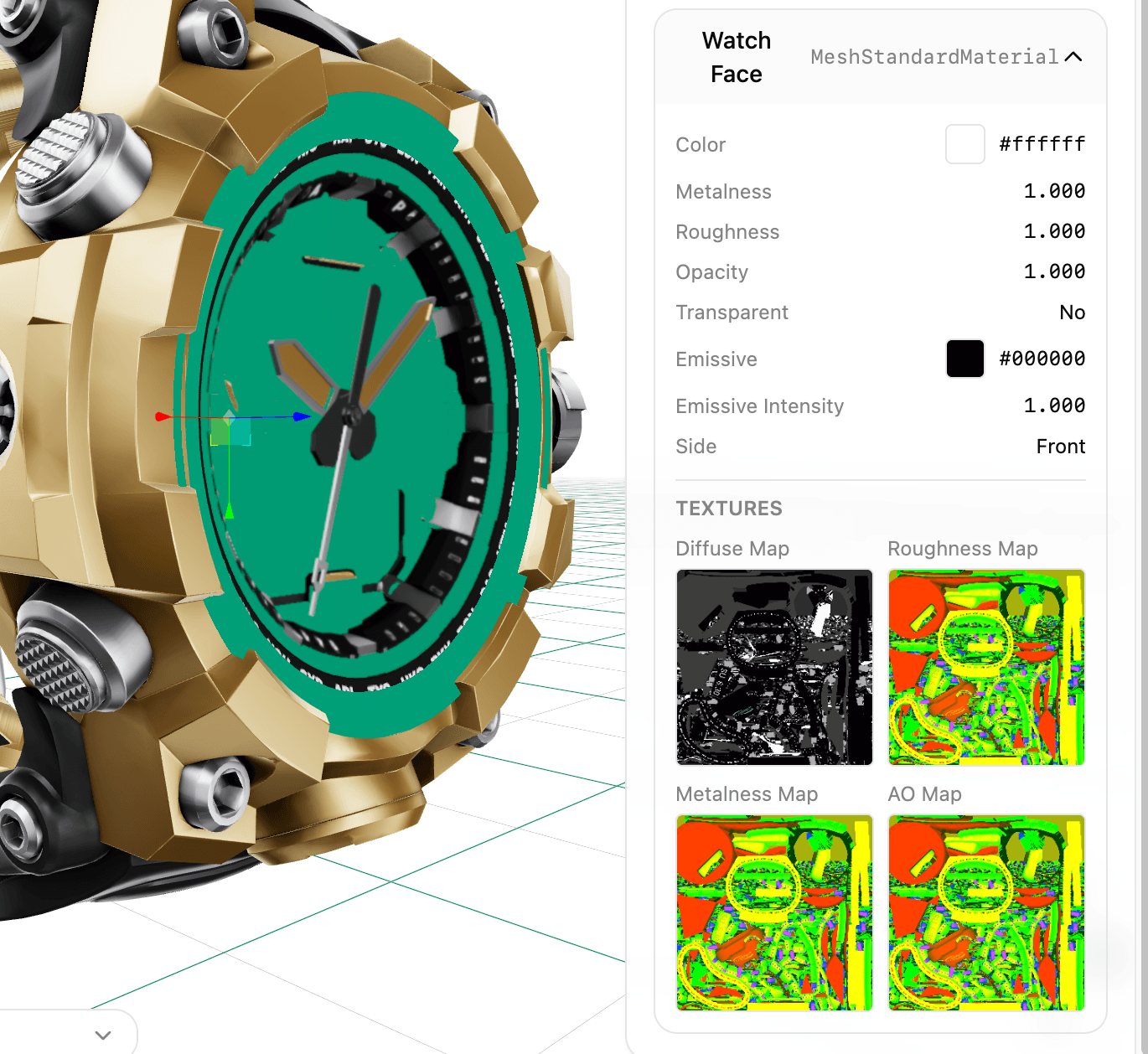This screenshot has width=1148, height=1054.
Task: Toggle the Transparent setting from No
Action: click(x=1072, y=313)
